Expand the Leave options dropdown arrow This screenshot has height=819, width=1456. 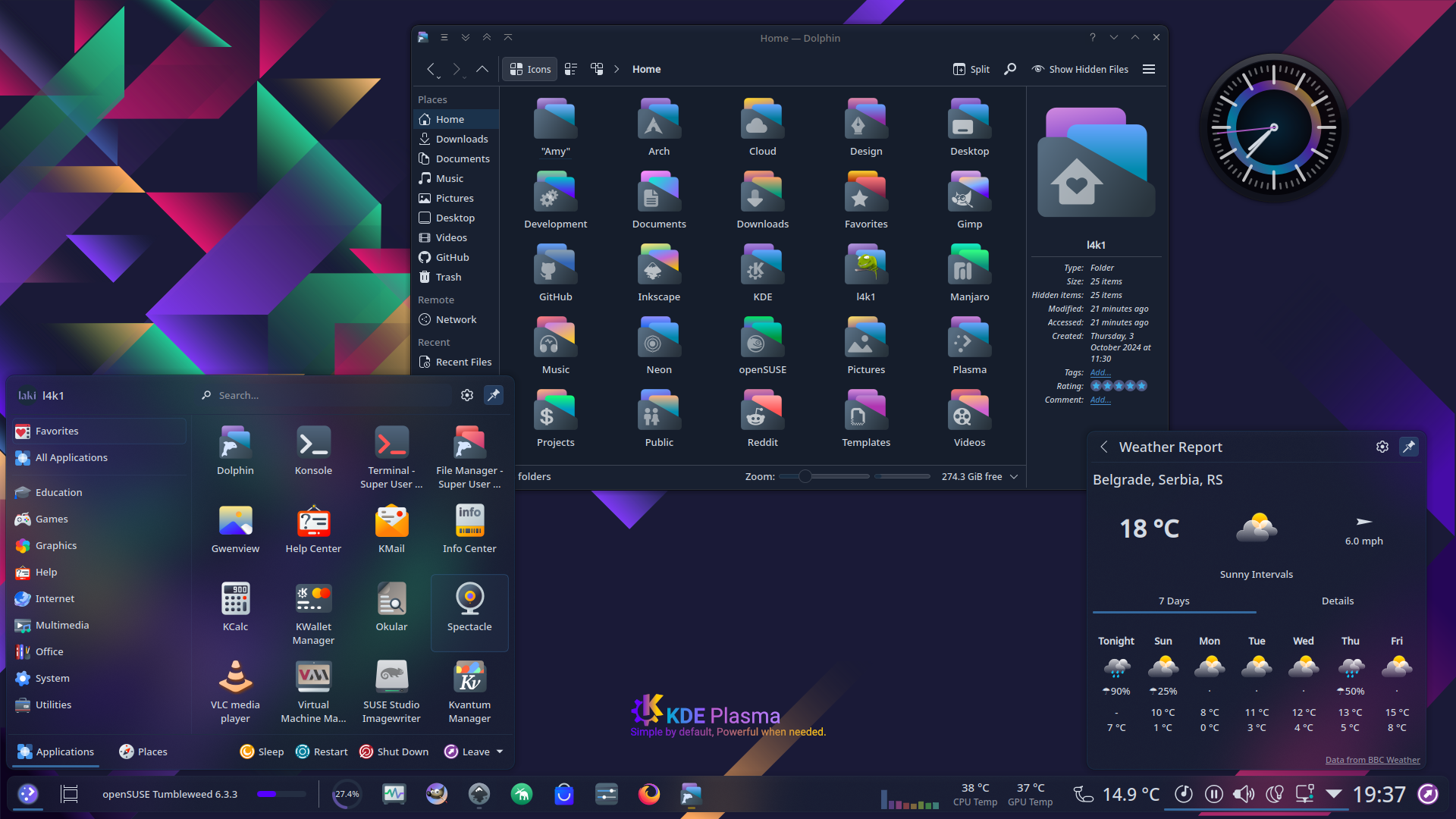500,752
